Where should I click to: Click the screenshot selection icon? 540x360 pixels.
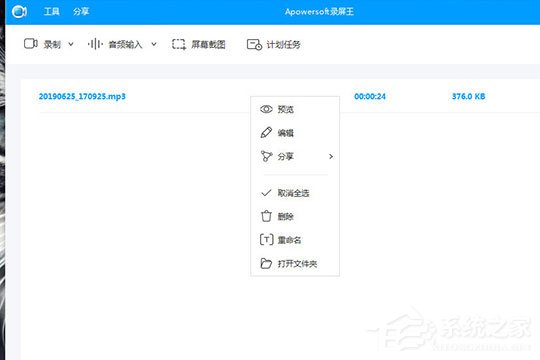(179, 44)
